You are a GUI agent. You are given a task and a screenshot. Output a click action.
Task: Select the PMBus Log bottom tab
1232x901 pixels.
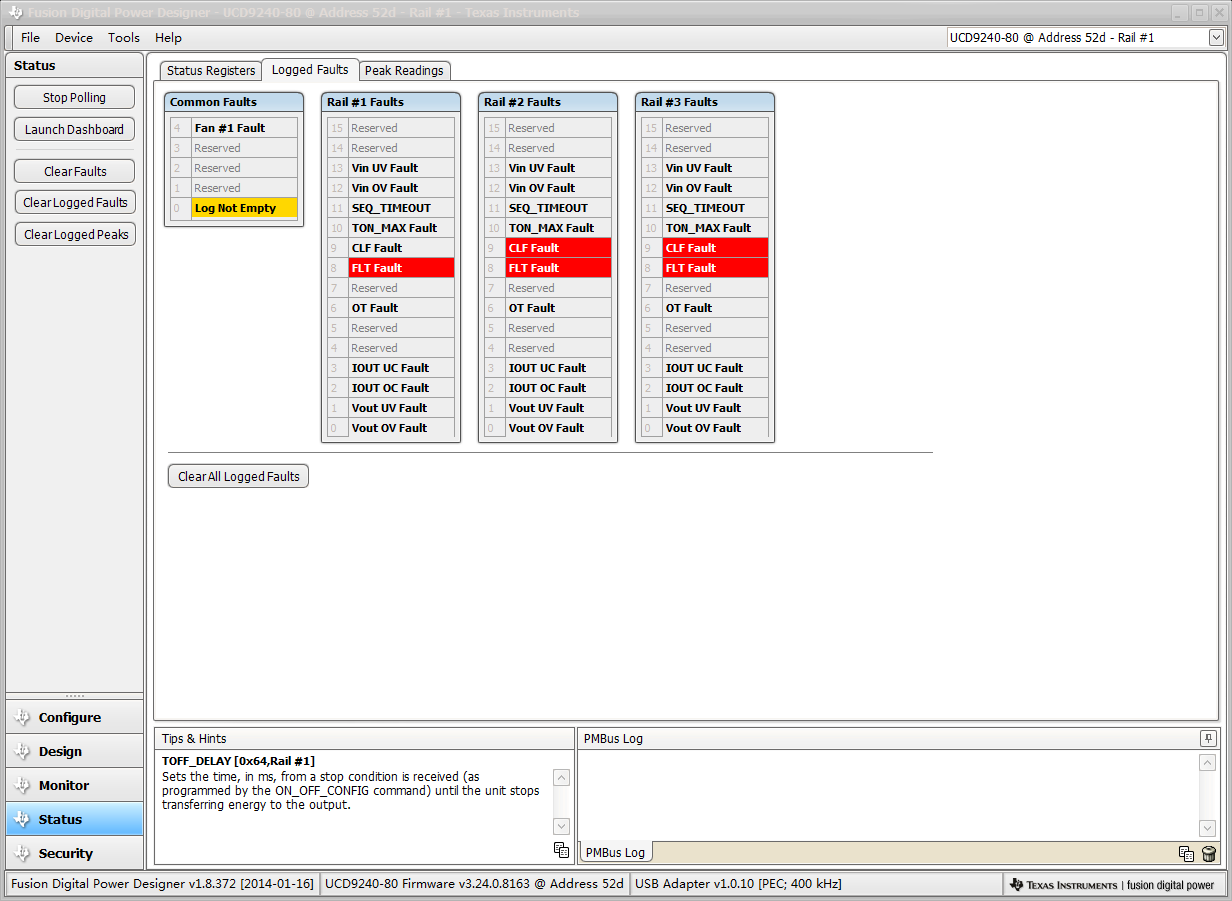(x=615, y=853)
